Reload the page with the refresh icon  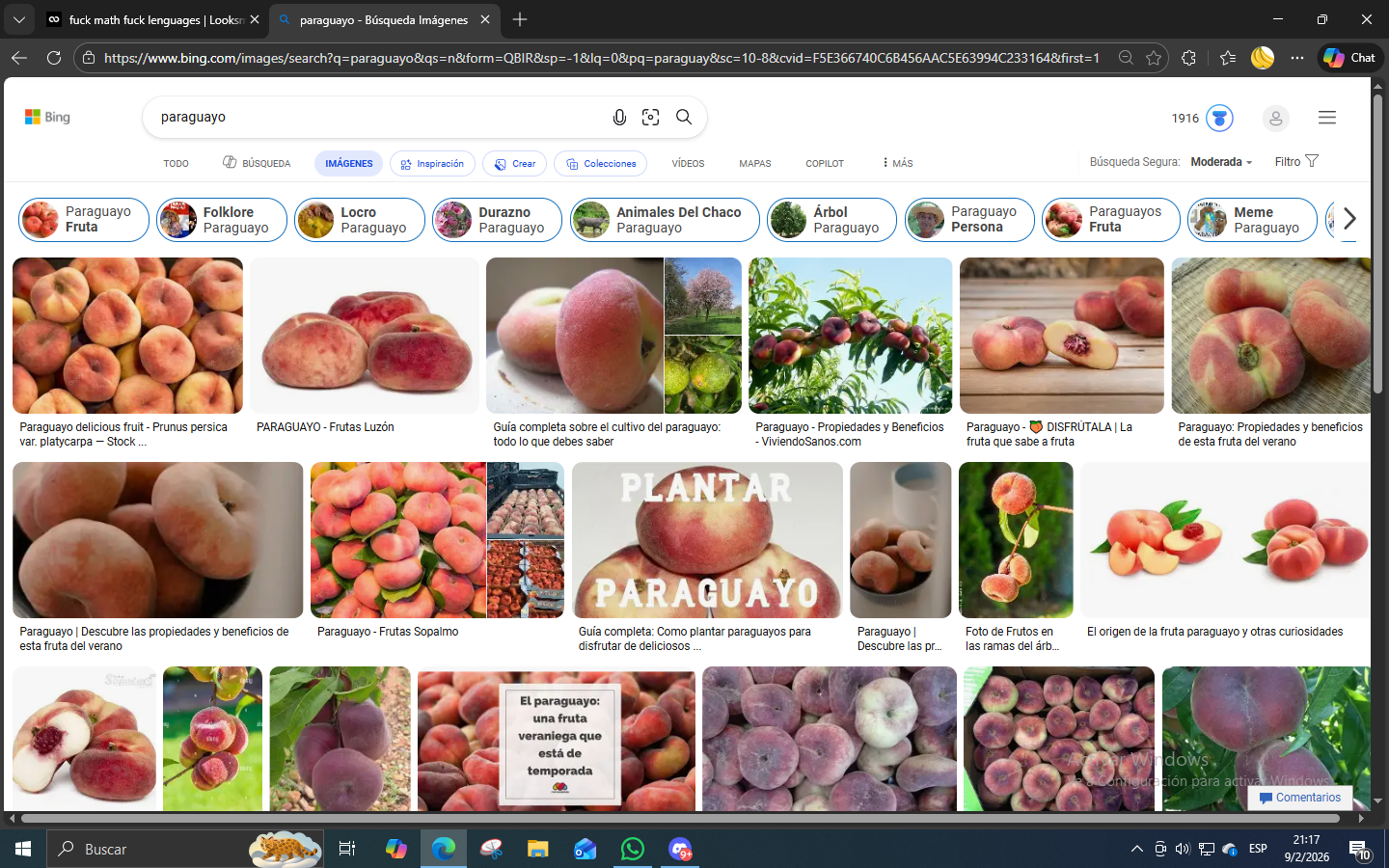[54, 58]
